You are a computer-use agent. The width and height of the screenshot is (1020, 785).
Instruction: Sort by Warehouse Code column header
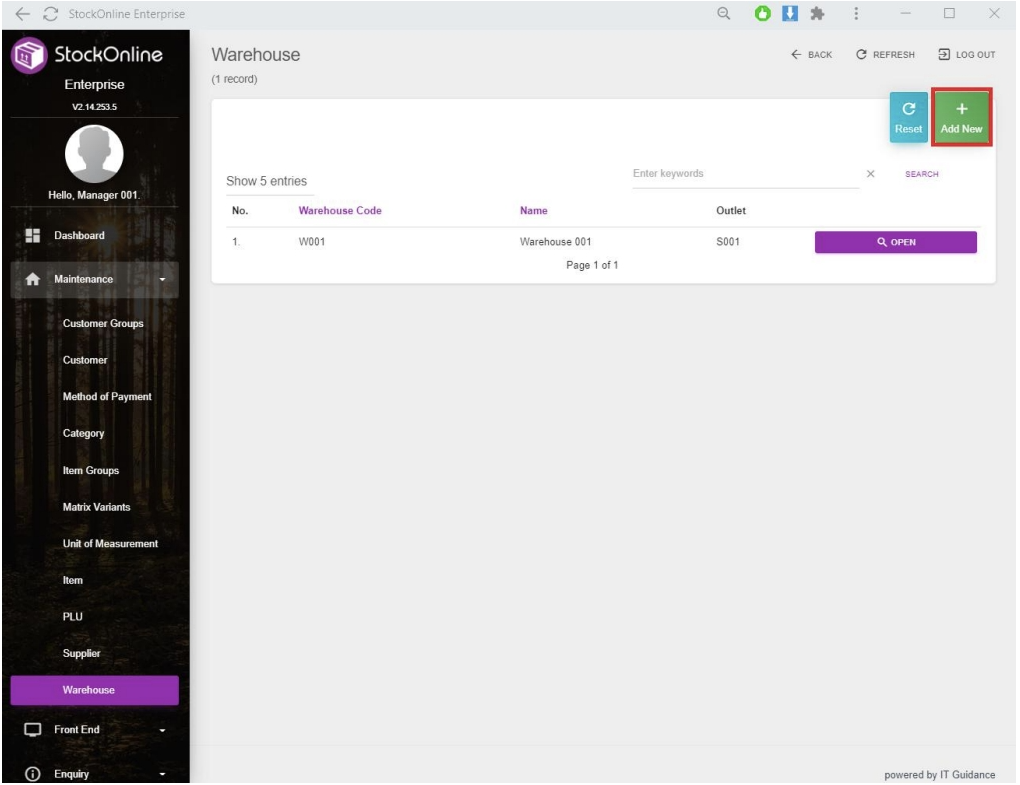[x=339, y=211]
